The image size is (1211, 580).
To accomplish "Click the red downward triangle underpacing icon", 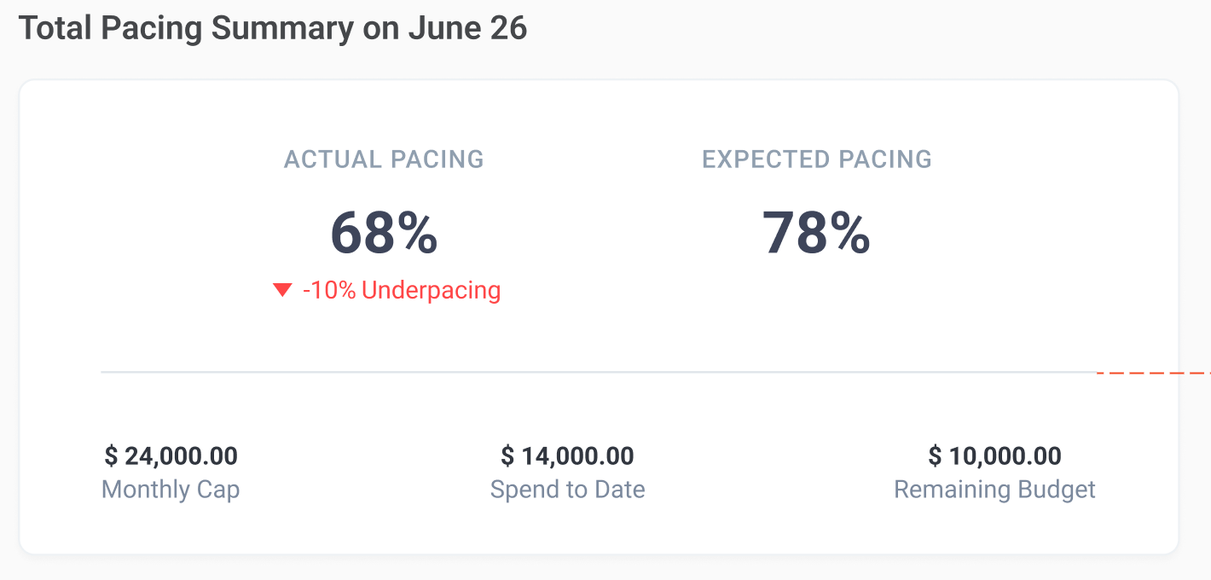I will coord(282,290).
